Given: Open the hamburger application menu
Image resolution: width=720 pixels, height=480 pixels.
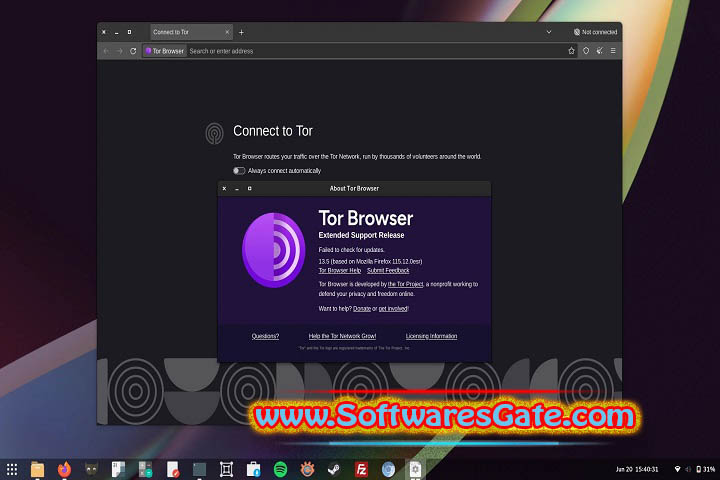Looking at the screenshot, I should [613, 51].
